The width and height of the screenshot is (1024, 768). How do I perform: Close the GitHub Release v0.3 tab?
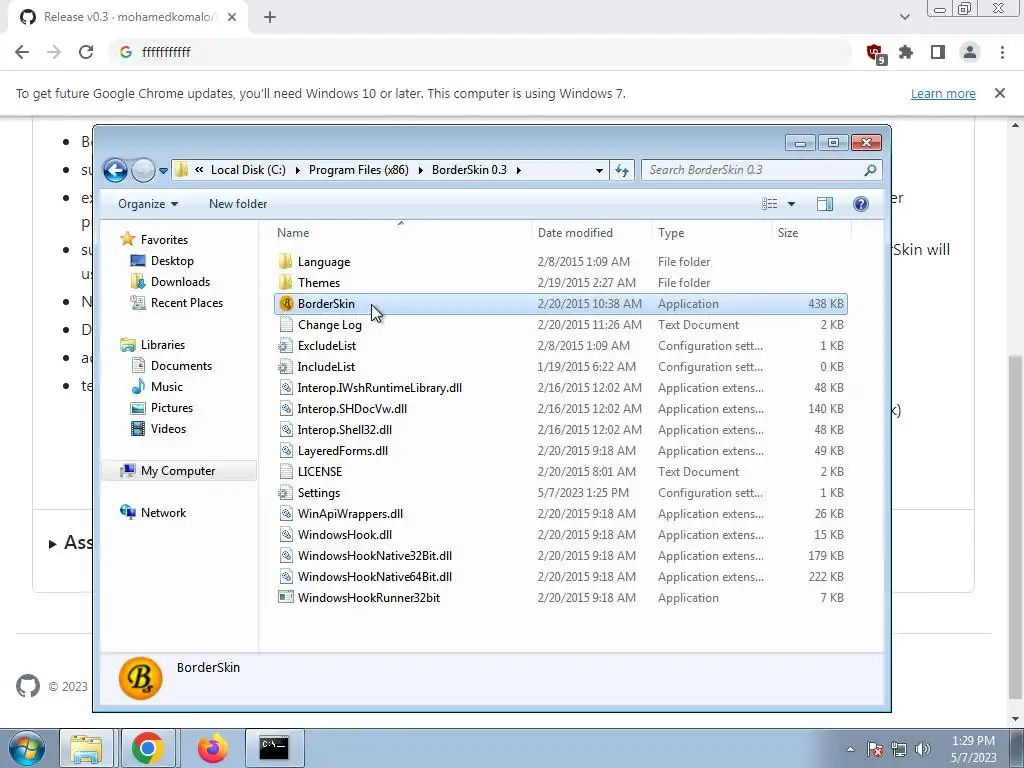tap(232, 17)
